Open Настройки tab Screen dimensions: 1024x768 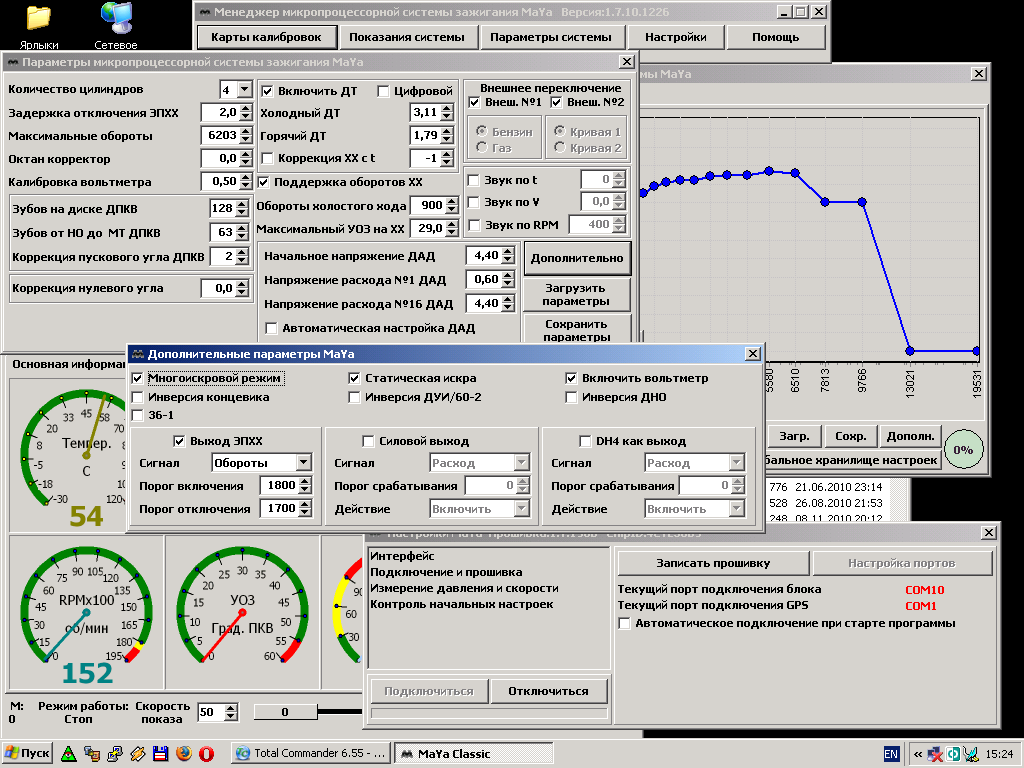pos(676,37)
